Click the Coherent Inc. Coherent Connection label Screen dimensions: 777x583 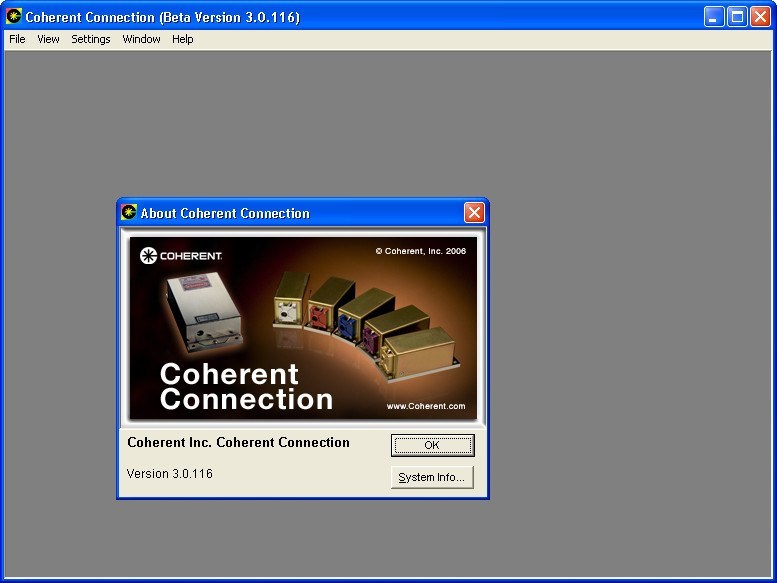coord(238,442)
